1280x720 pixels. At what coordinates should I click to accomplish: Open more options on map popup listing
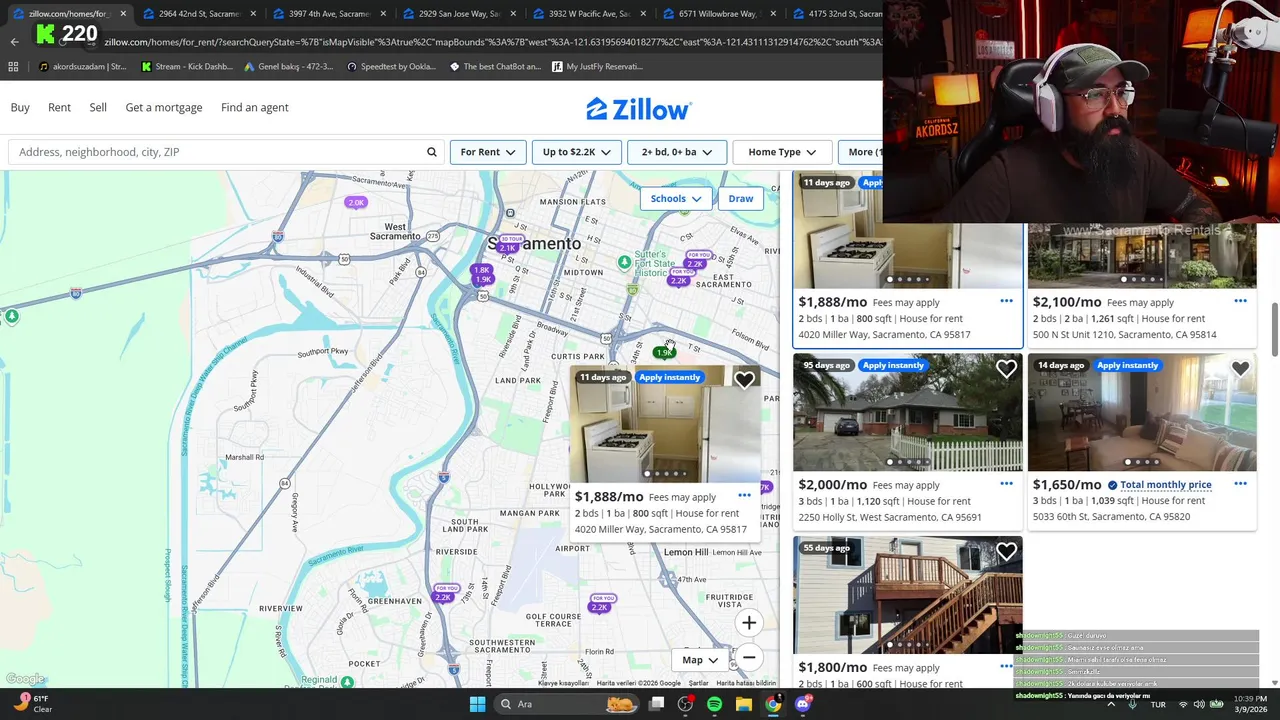click(x=744, y=496)
